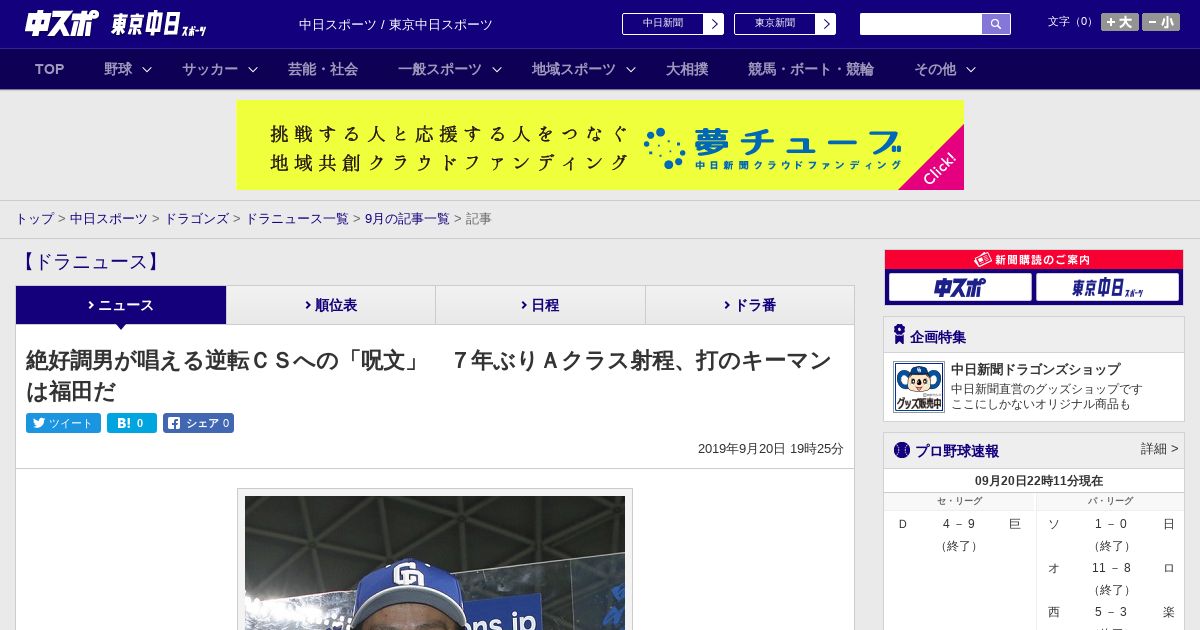Click the search magnifier button

coord(996,24)
